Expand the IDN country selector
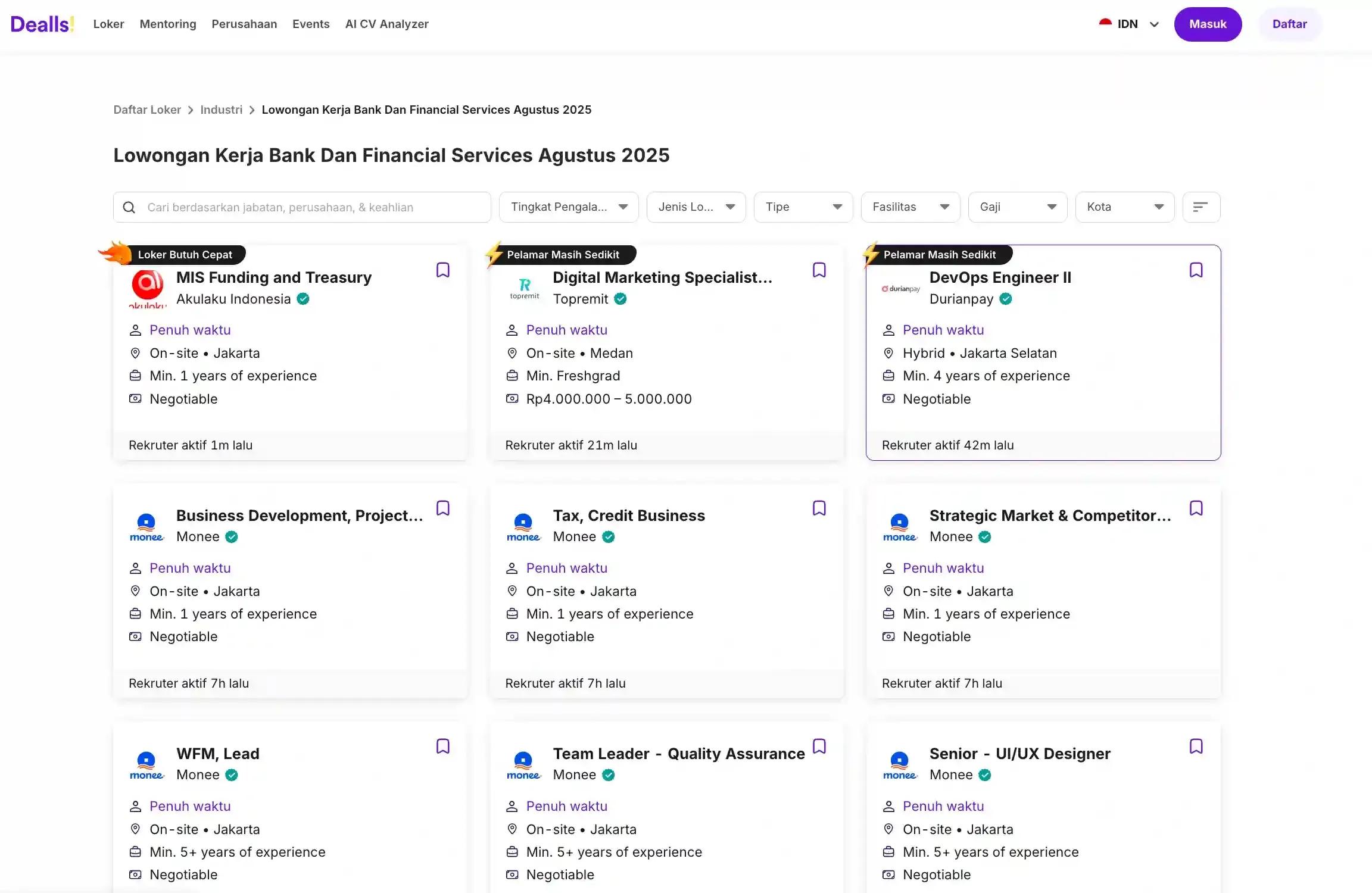The width and height of the screenshot is (1372, 893). [x=1129, y=24]
